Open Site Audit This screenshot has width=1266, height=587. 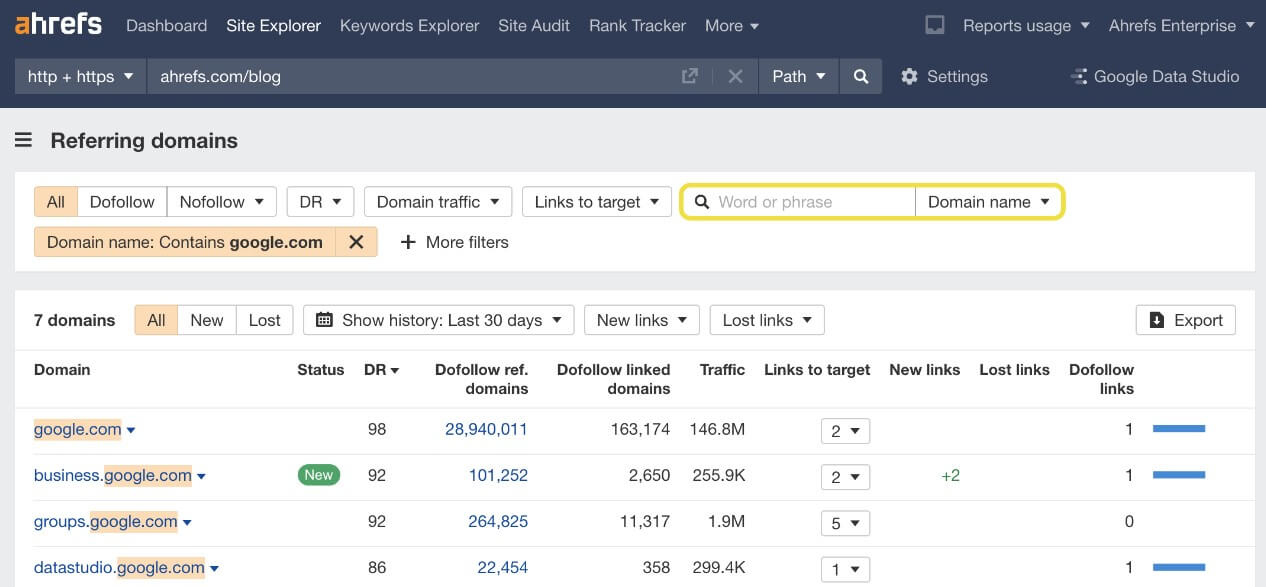(x=534, y=25)
